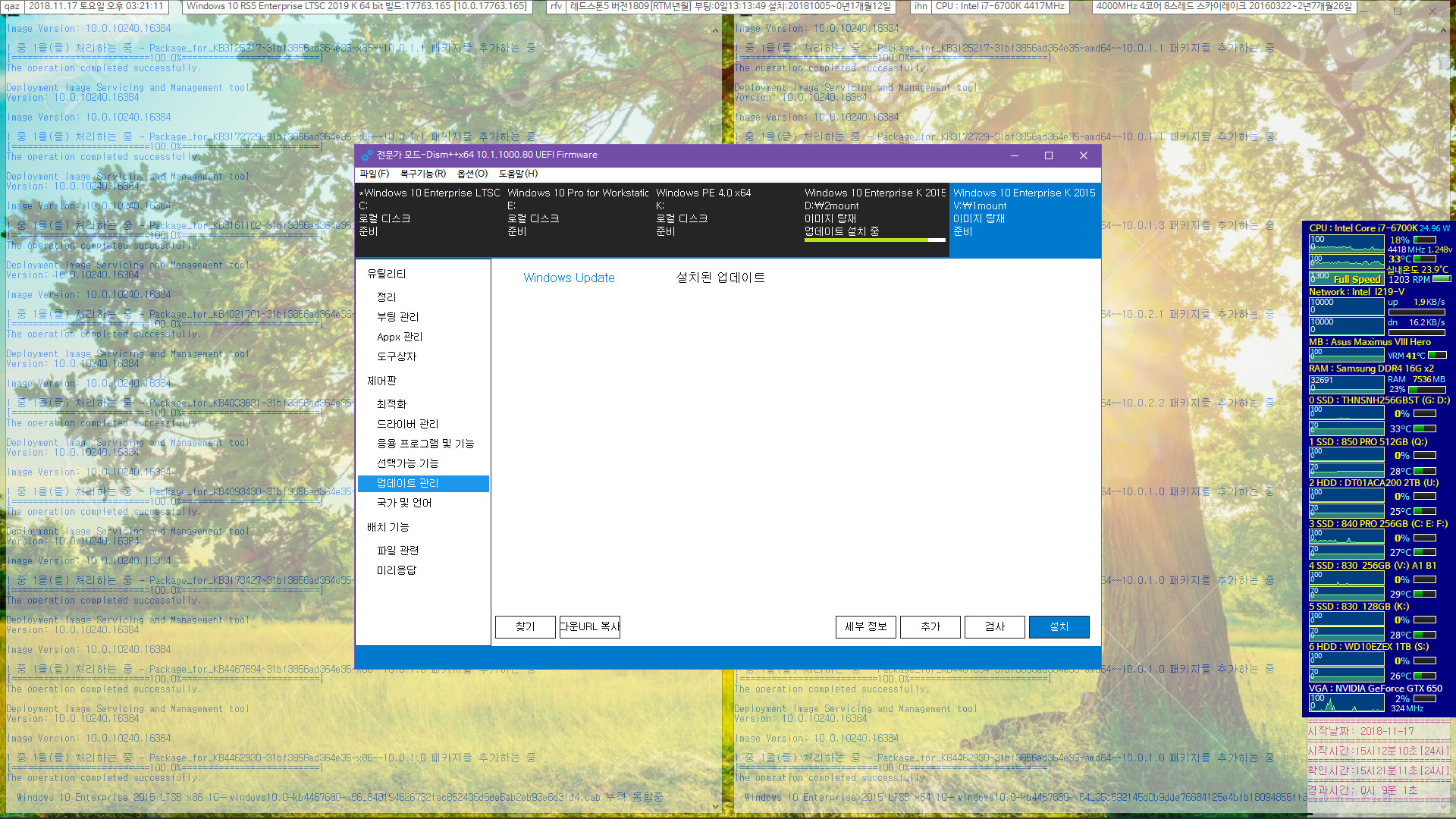Select 부팅 관리 option in sidebar
The height and width of the screenshot is (819, 1456).
(398, 317)
